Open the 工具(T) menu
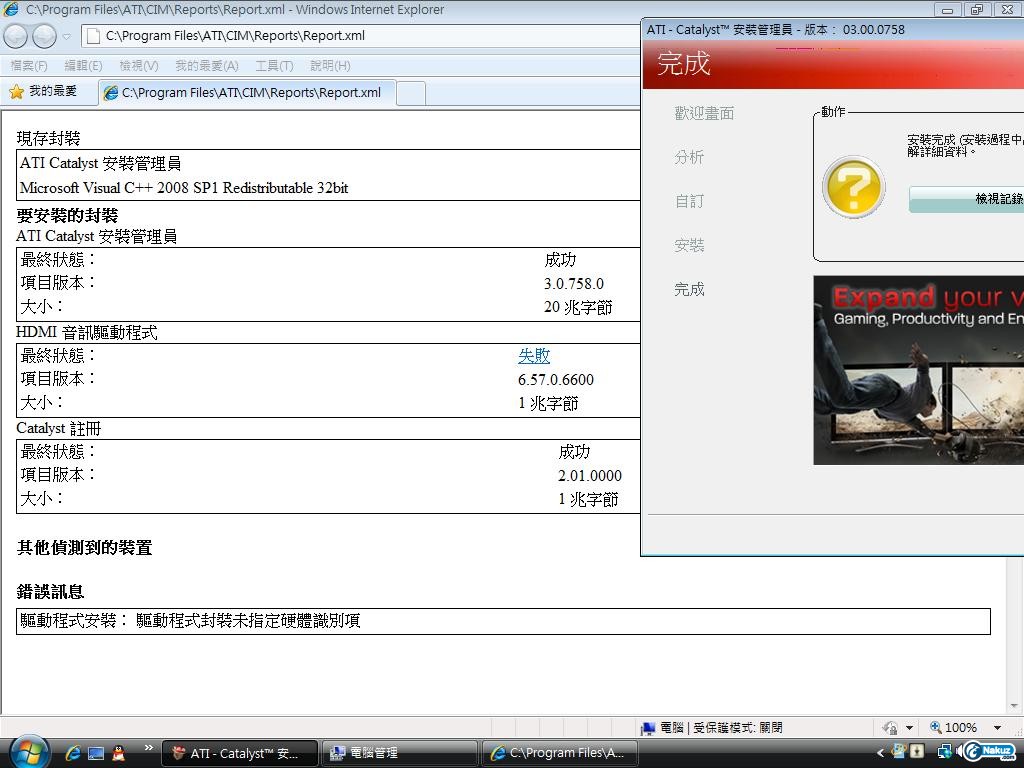1024x768 pixels. pos(274,66)
